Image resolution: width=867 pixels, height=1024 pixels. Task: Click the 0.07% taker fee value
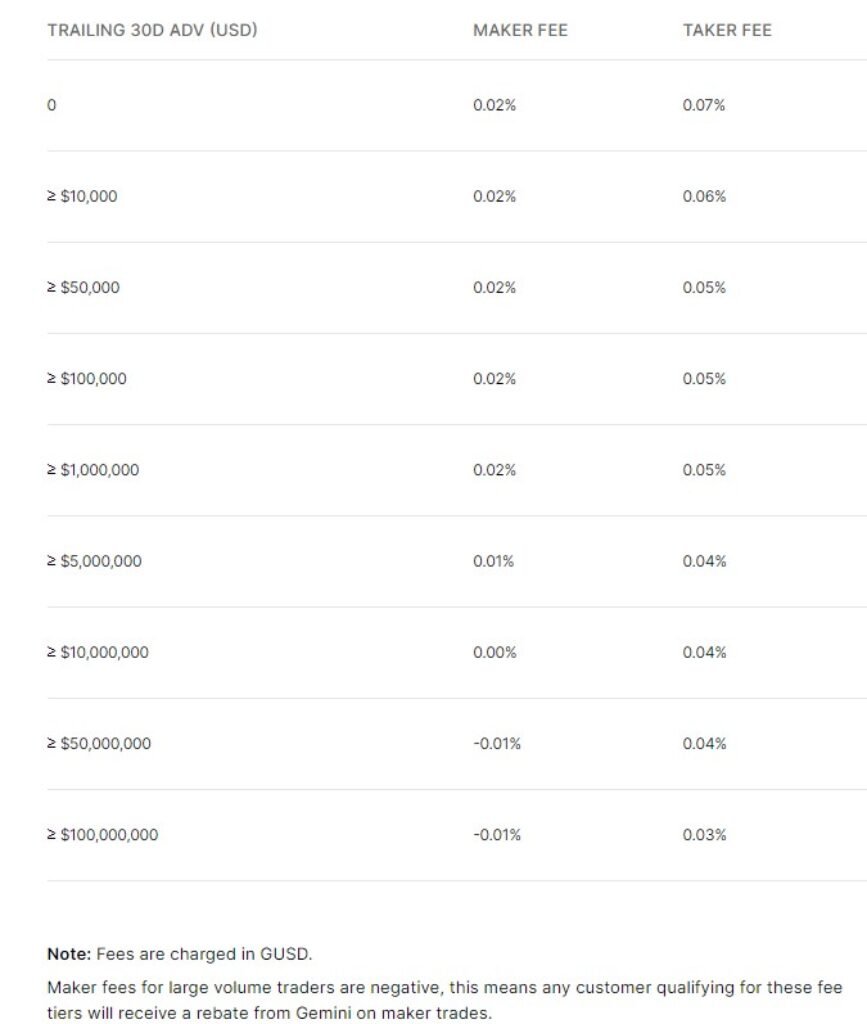[704, 105]
